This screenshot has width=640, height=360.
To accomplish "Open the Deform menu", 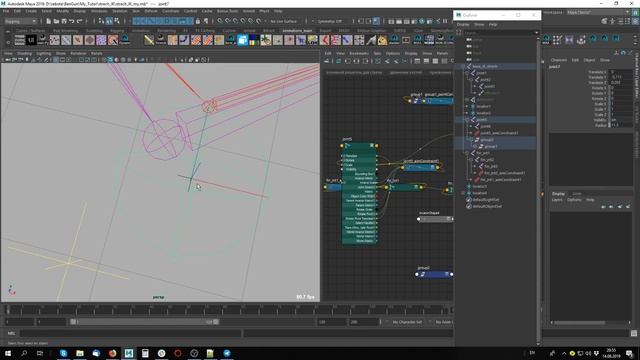I will (151, 11).
